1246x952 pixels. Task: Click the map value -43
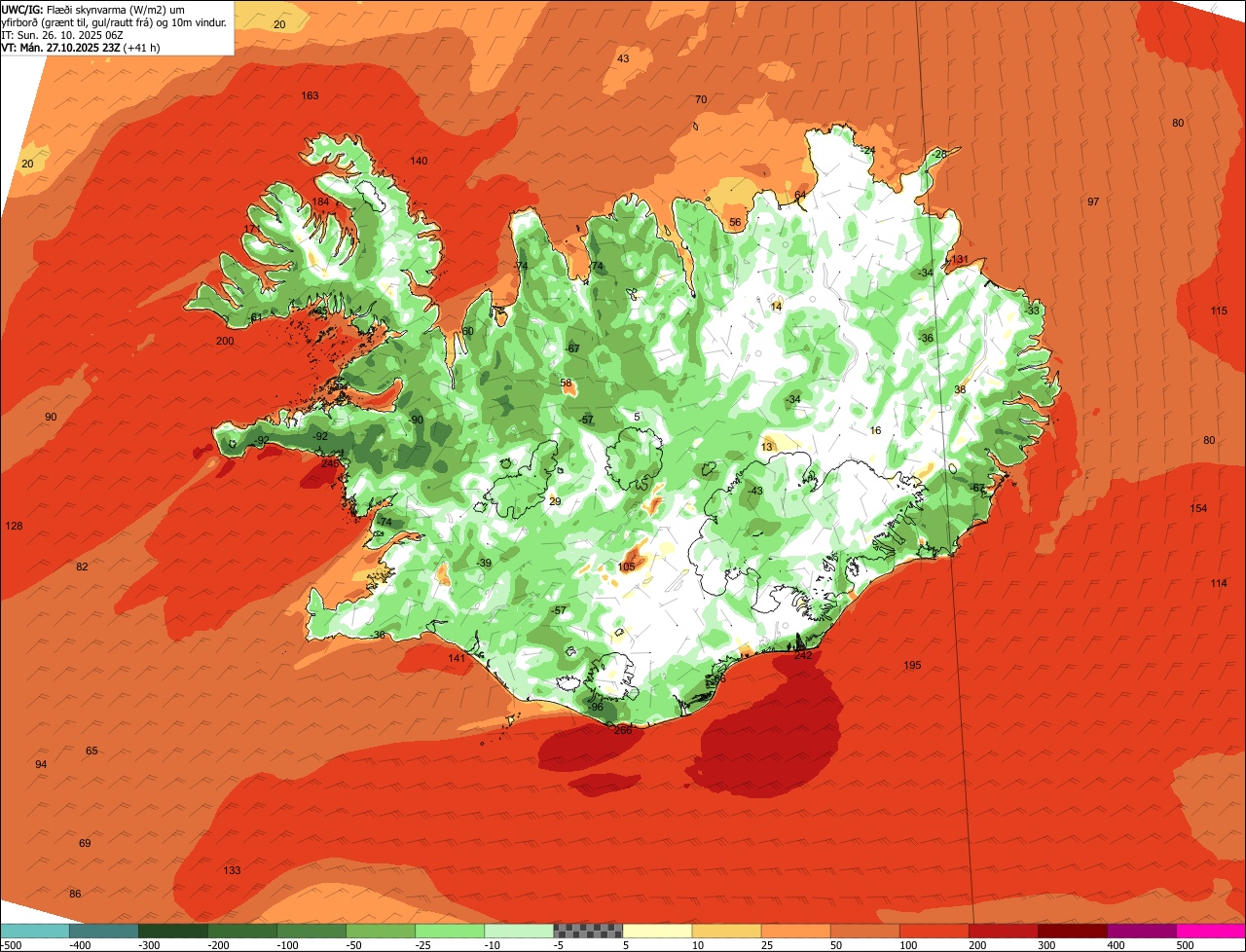(x=755, y=491)
